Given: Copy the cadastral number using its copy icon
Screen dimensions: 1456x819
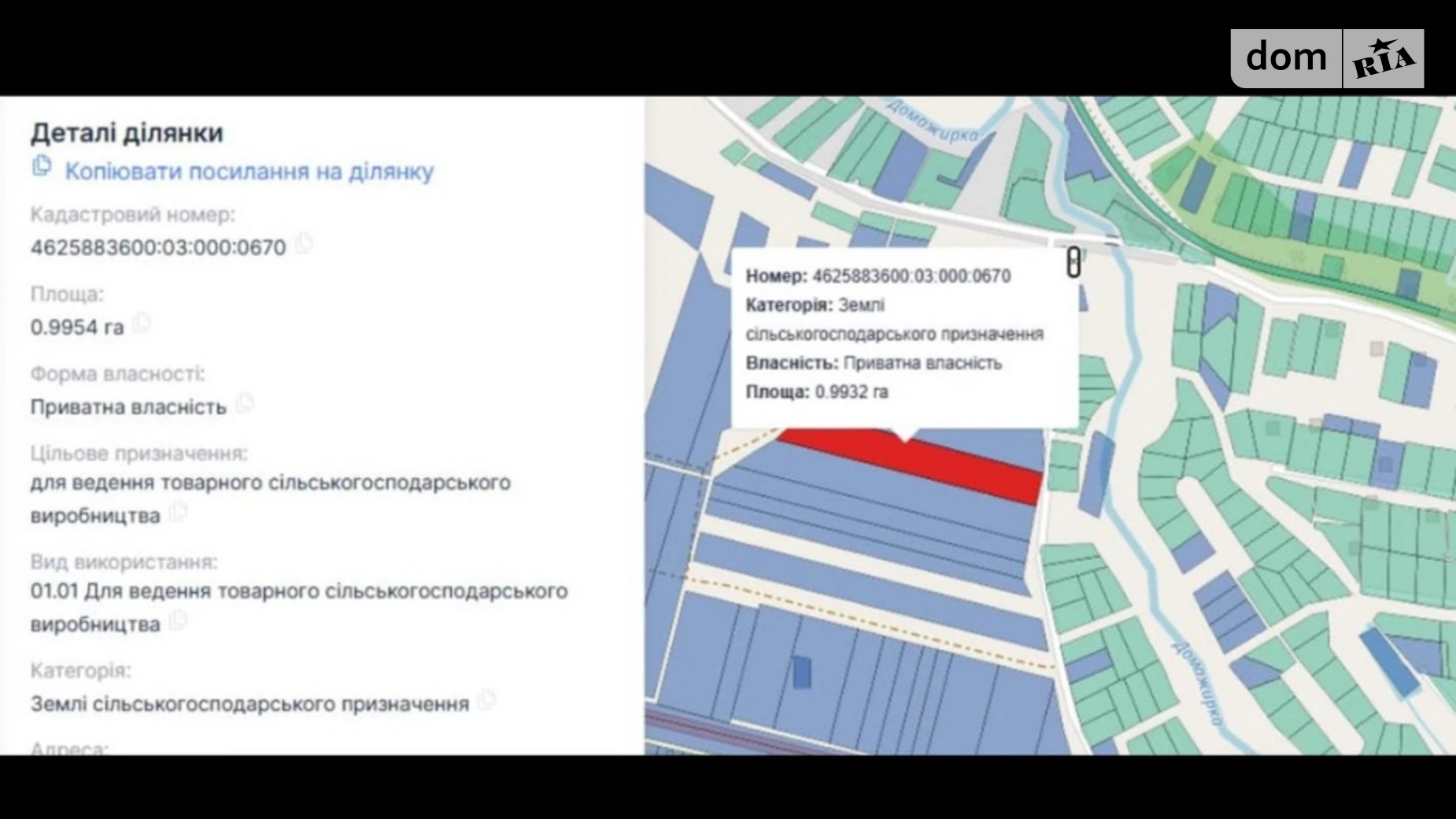Looking at the screenshot, I should pos(304,244).
